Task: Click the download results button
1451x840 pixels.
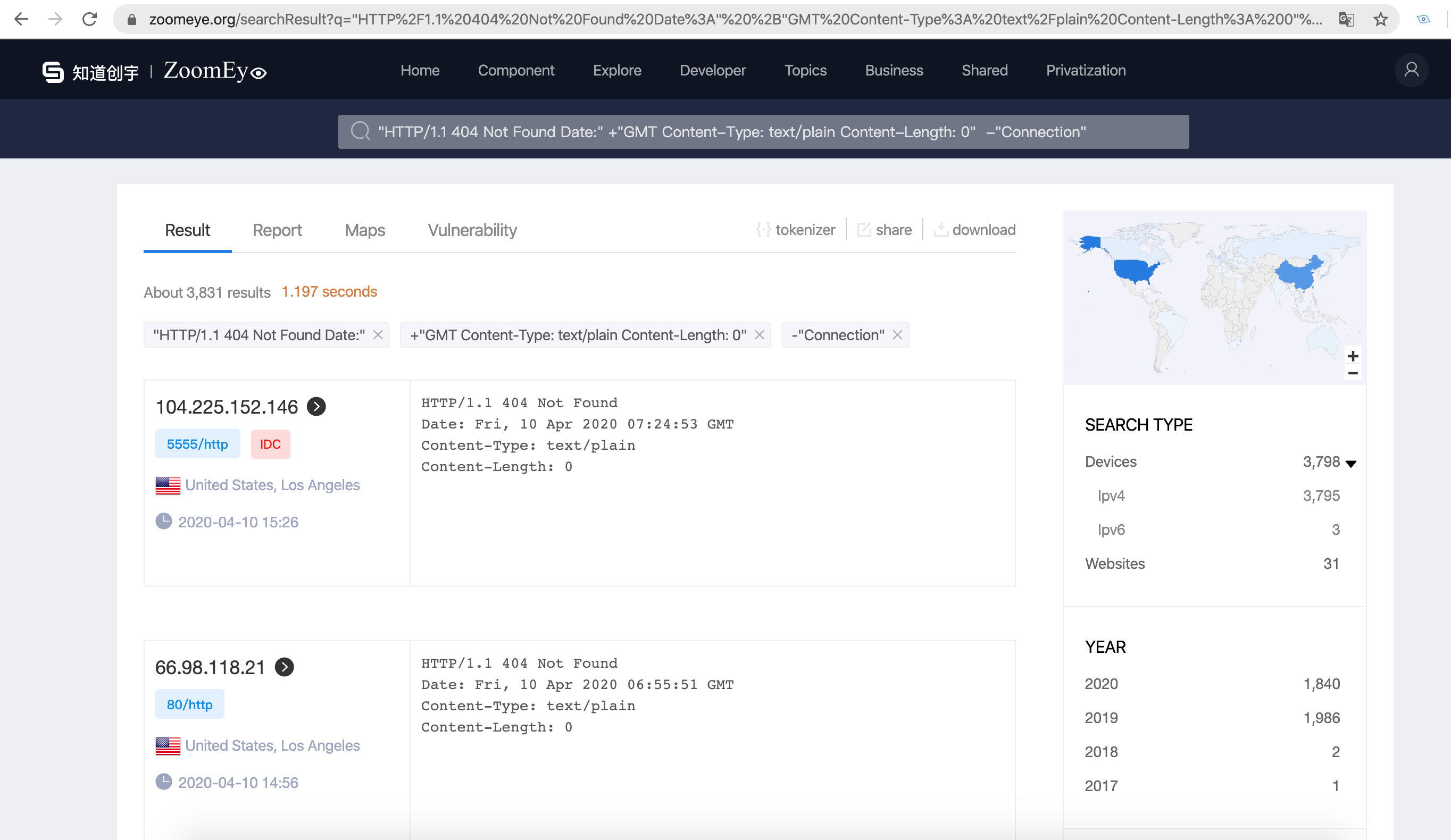Action: tap(975, 230)
